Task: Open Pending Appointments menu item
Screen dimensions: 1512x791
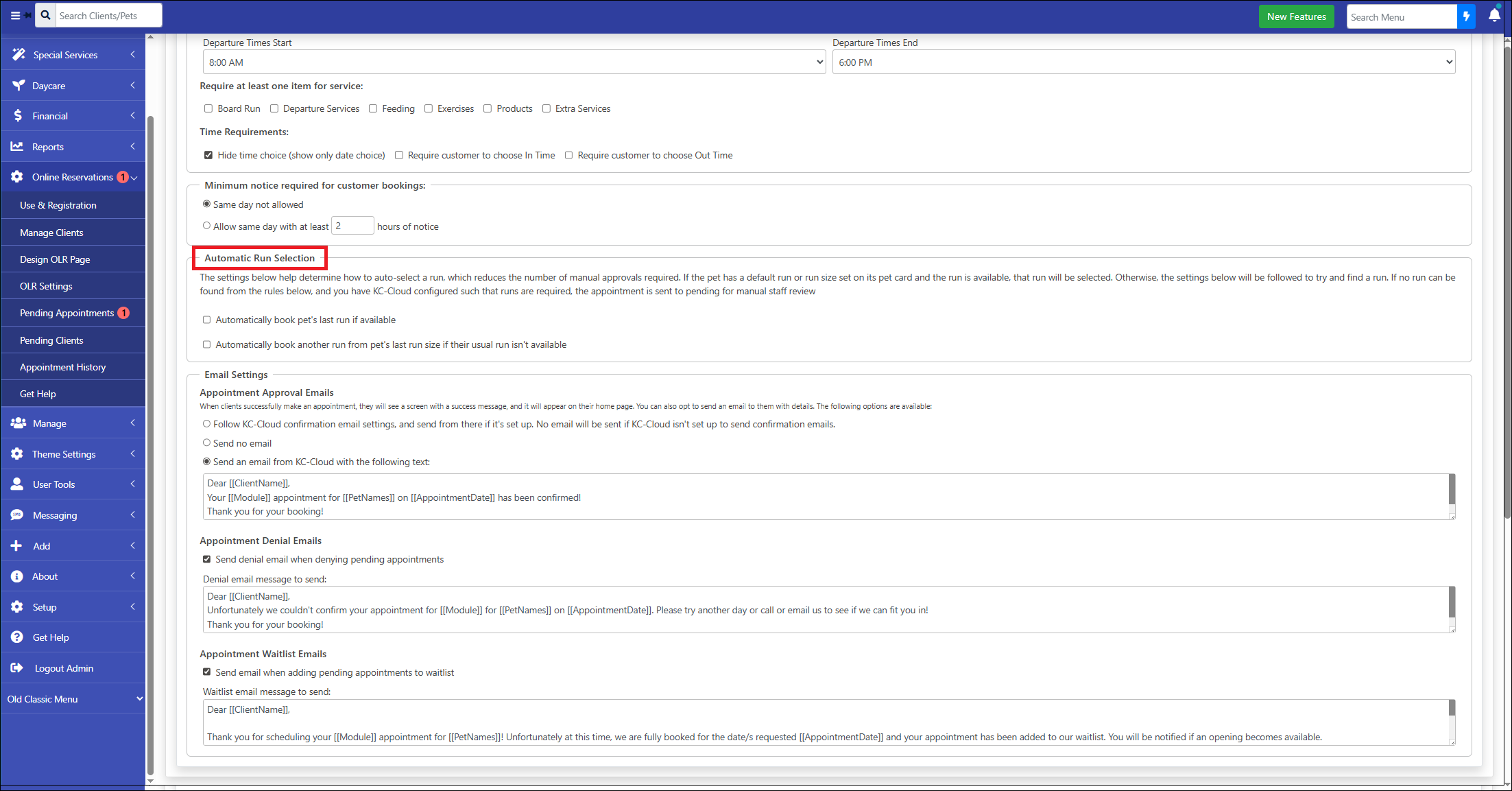Action: (x=67, y=313)
